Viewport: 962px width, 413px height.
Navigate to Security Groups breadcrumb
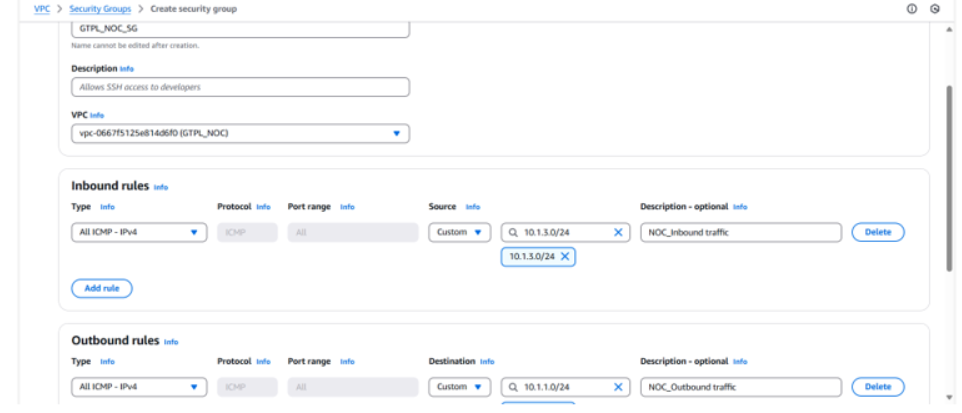100,9
